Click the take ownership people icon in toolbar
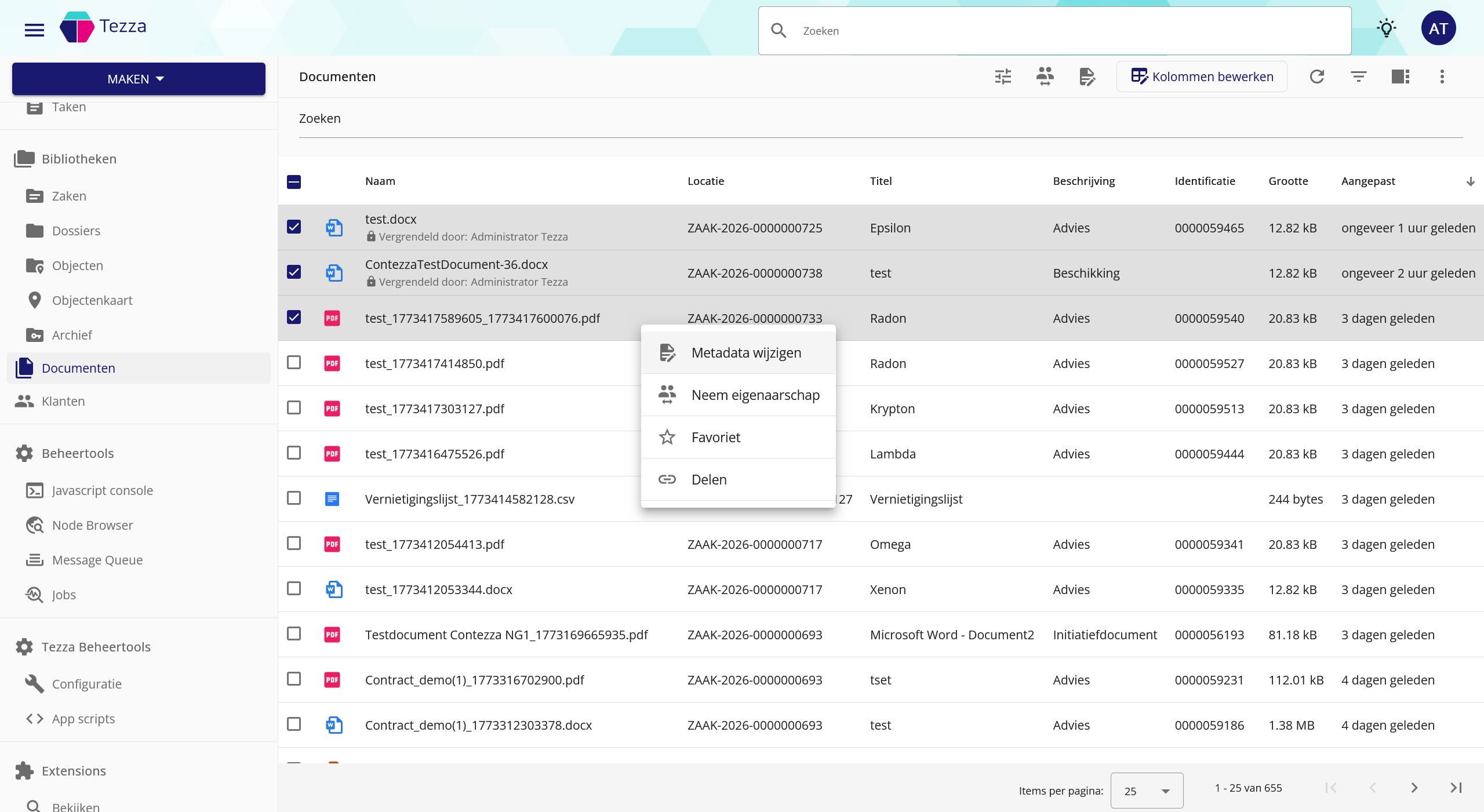The image size is (1484, 812). coord(1045,77)
